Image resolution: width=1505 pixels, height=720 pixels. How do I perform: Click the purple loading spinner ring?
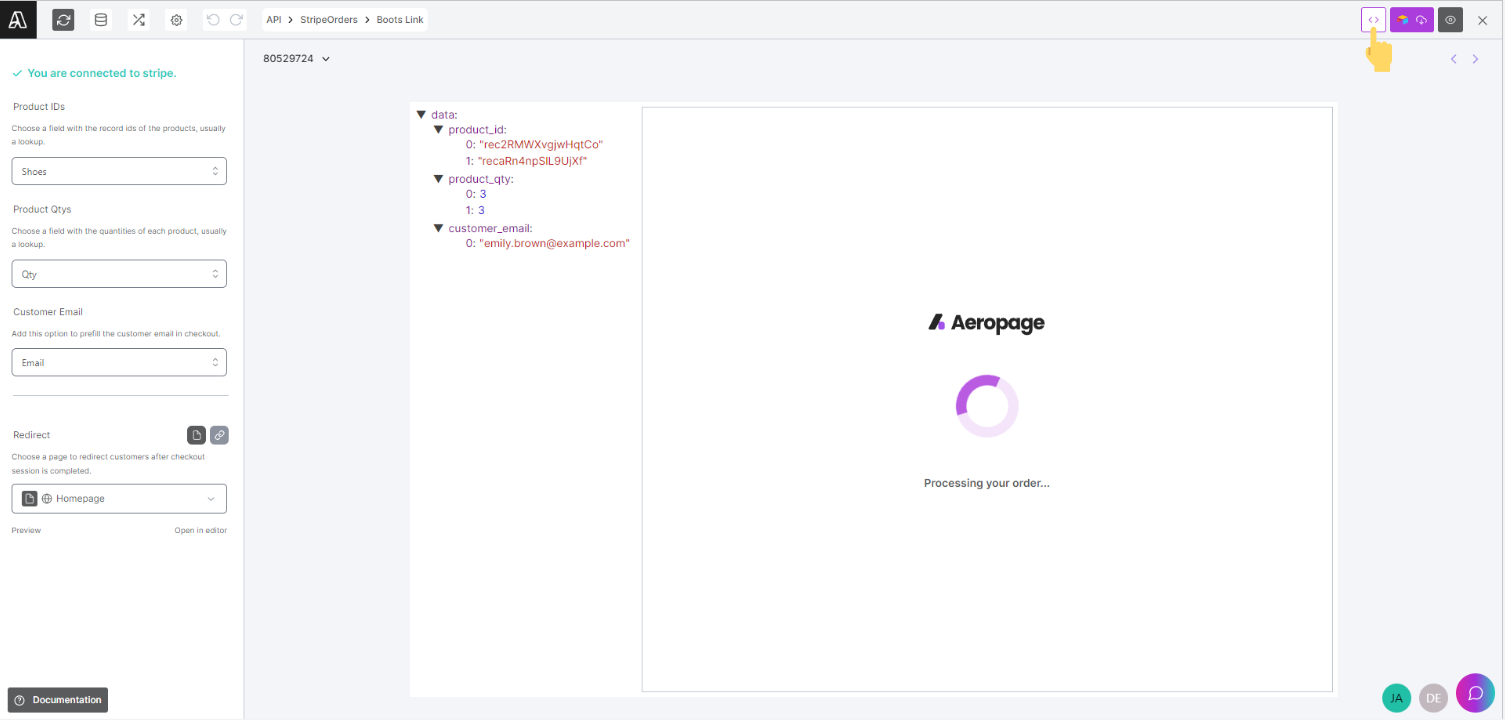[987, 406]
